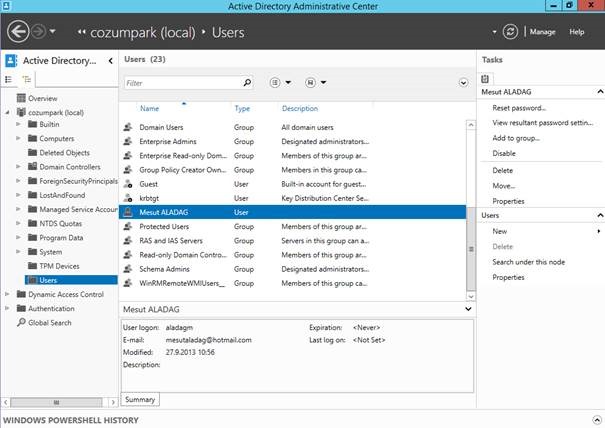Switch navigation pane to list view
This screenshot has width=605, height=428.
8,80
